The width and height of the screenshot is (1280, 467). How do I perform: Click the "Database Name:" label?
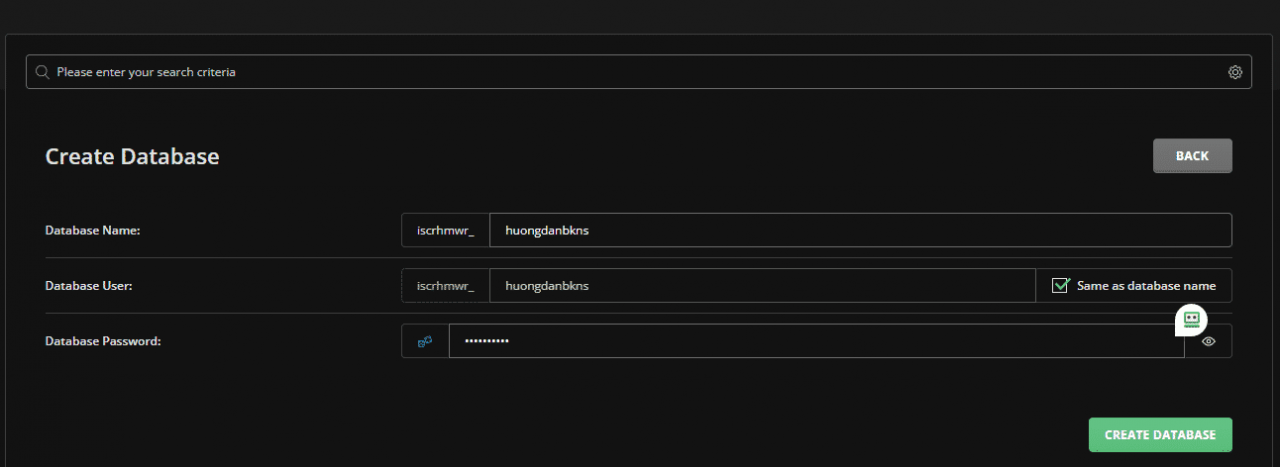coord(93,230)
